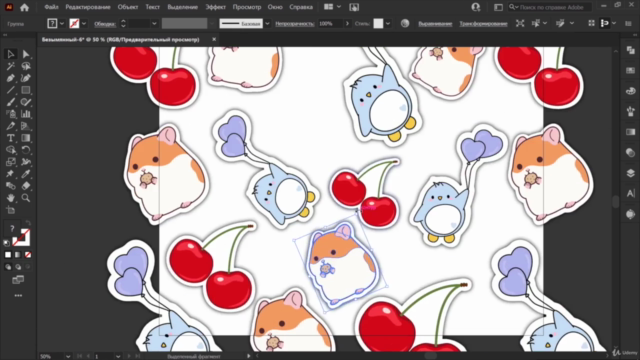
Task: Select the Pen tool
Action: coord(11,78)
